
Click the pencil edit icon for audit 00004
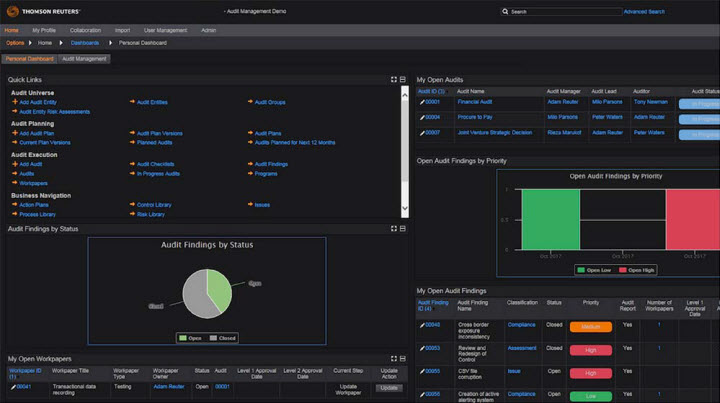point(422,118)
